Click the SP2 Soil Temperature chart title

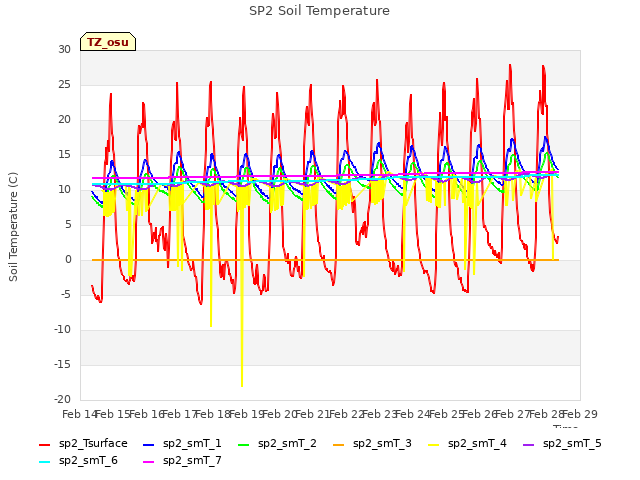click(319, 11)
